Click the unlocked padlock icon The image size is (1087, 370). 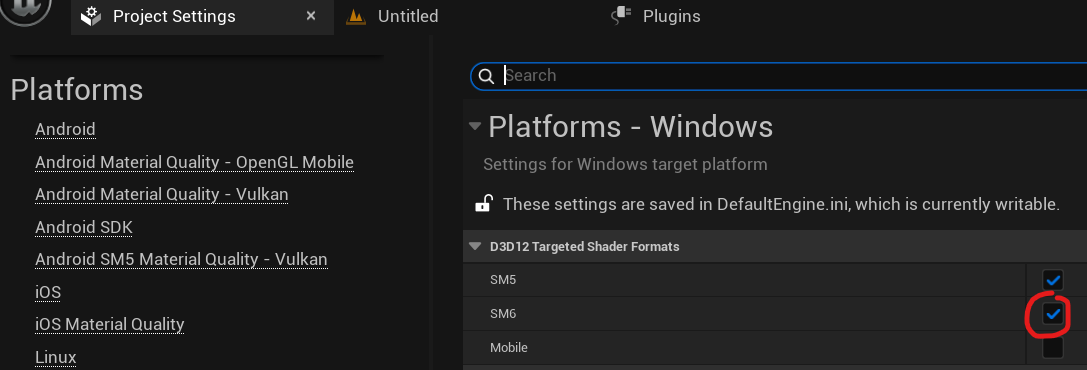pos(483,203)
